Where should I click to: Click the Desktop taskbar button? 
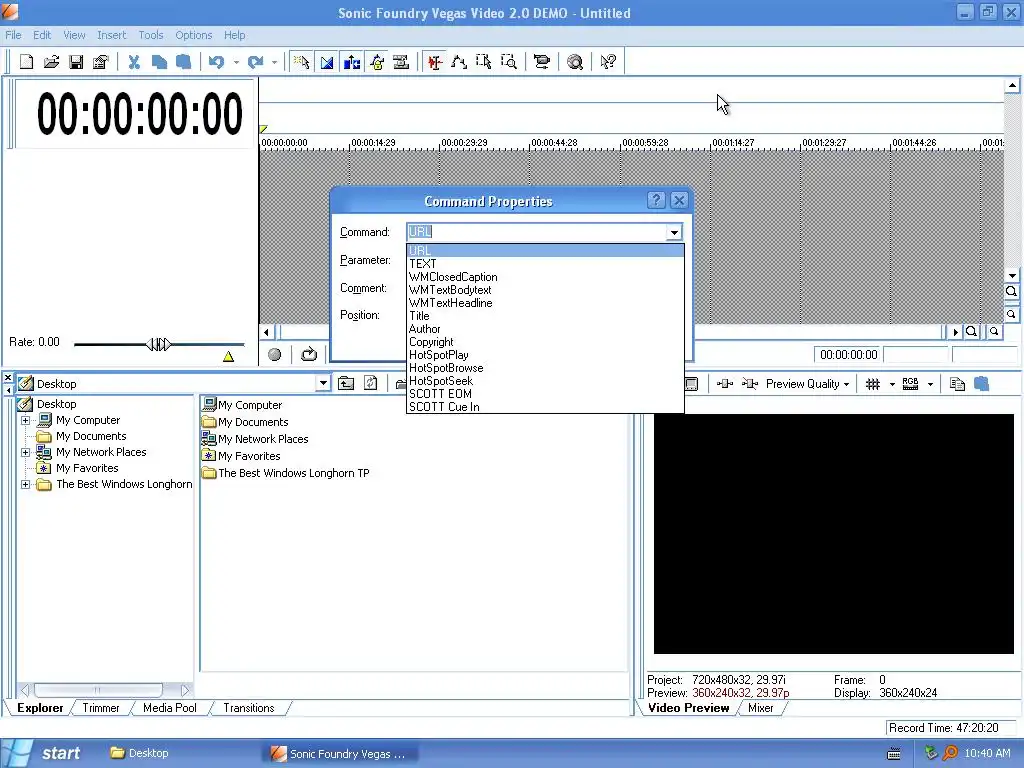[140, 754]
